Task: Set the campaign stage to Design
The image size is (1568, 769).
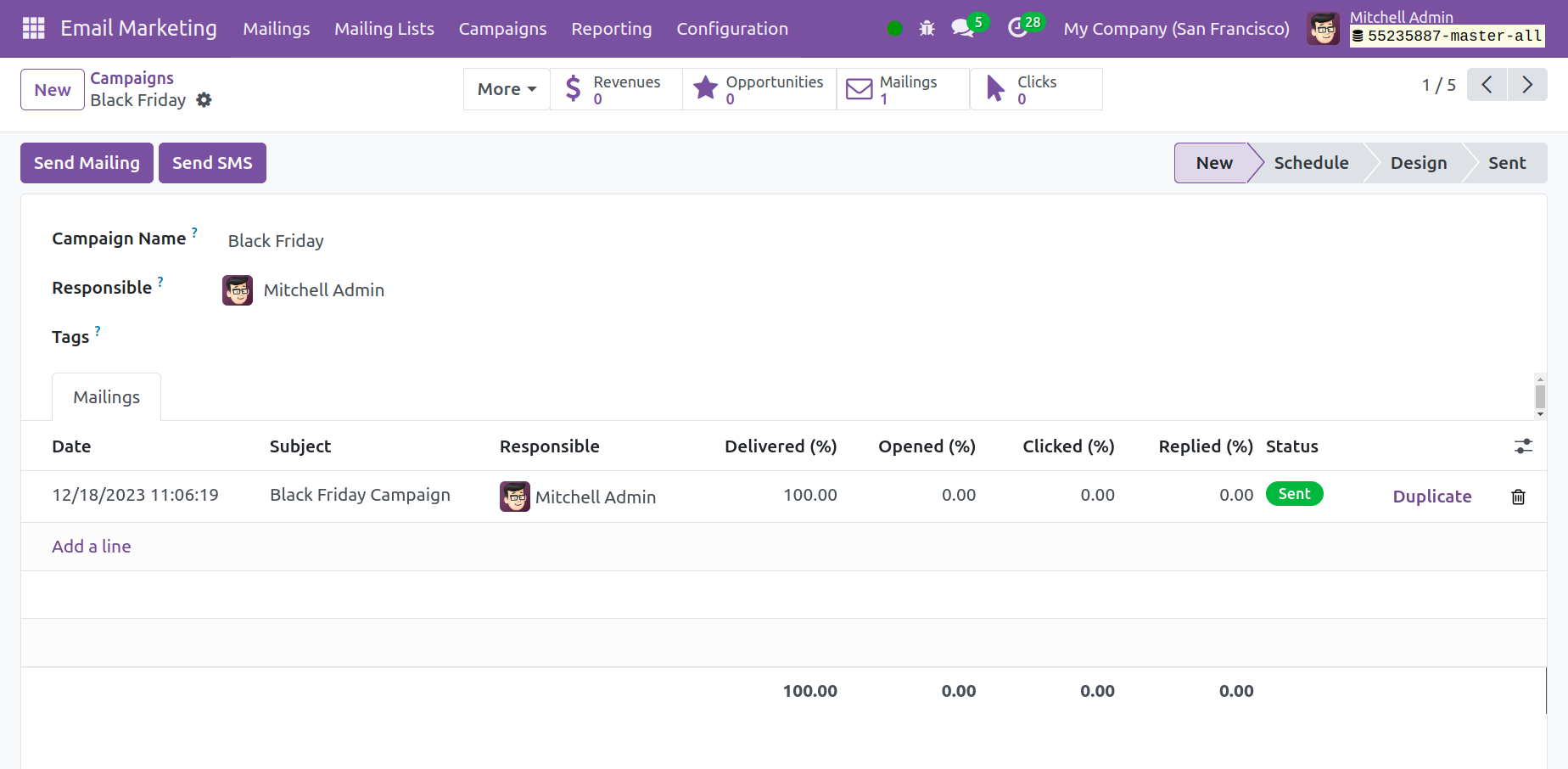Action: (1418, 163)
